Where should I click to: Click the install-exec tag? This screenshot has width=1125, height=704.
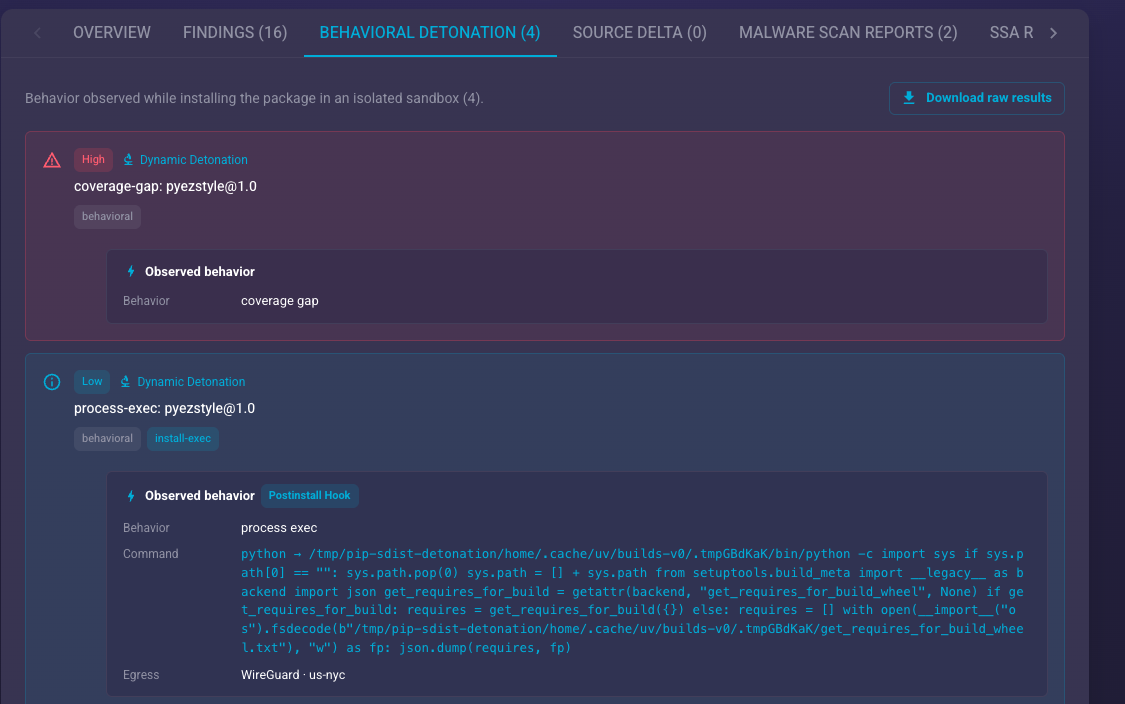pyautogui.click(x=183, y=438)
